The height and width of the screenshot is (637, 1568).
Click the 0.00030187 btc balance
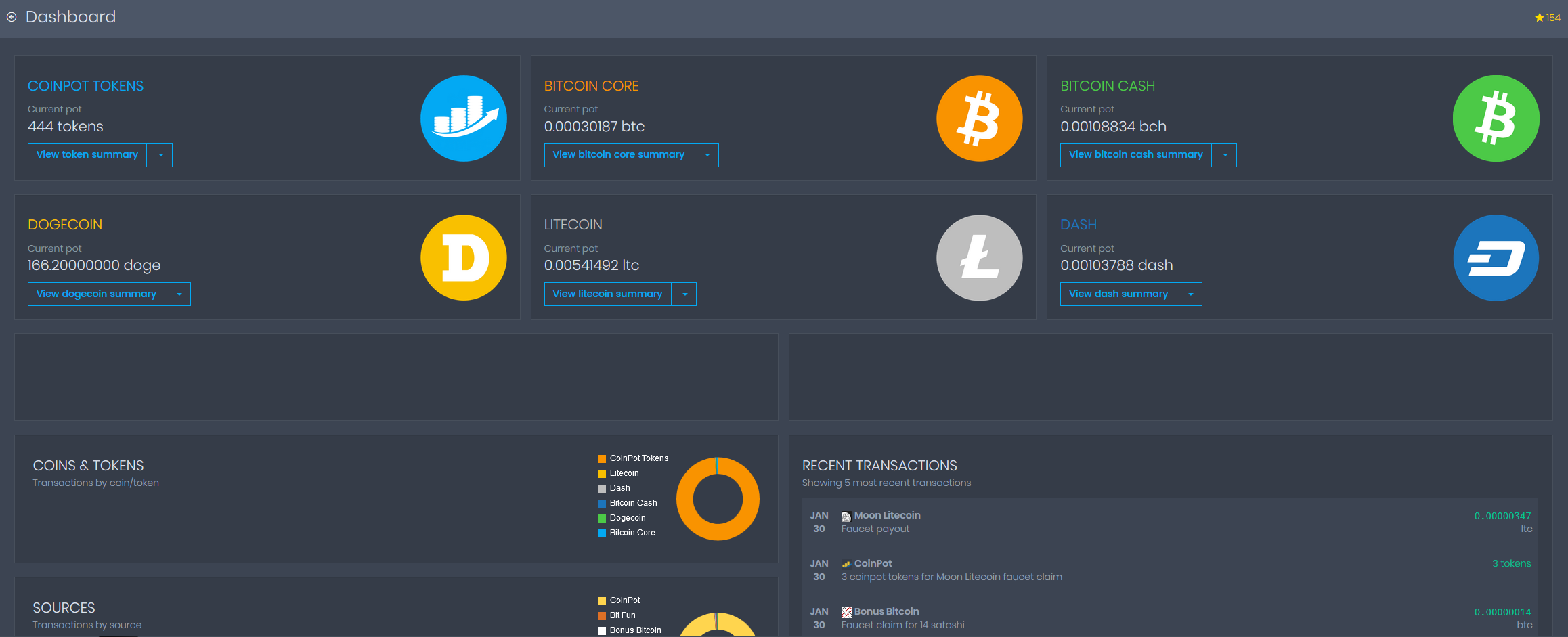coord(594,127)
